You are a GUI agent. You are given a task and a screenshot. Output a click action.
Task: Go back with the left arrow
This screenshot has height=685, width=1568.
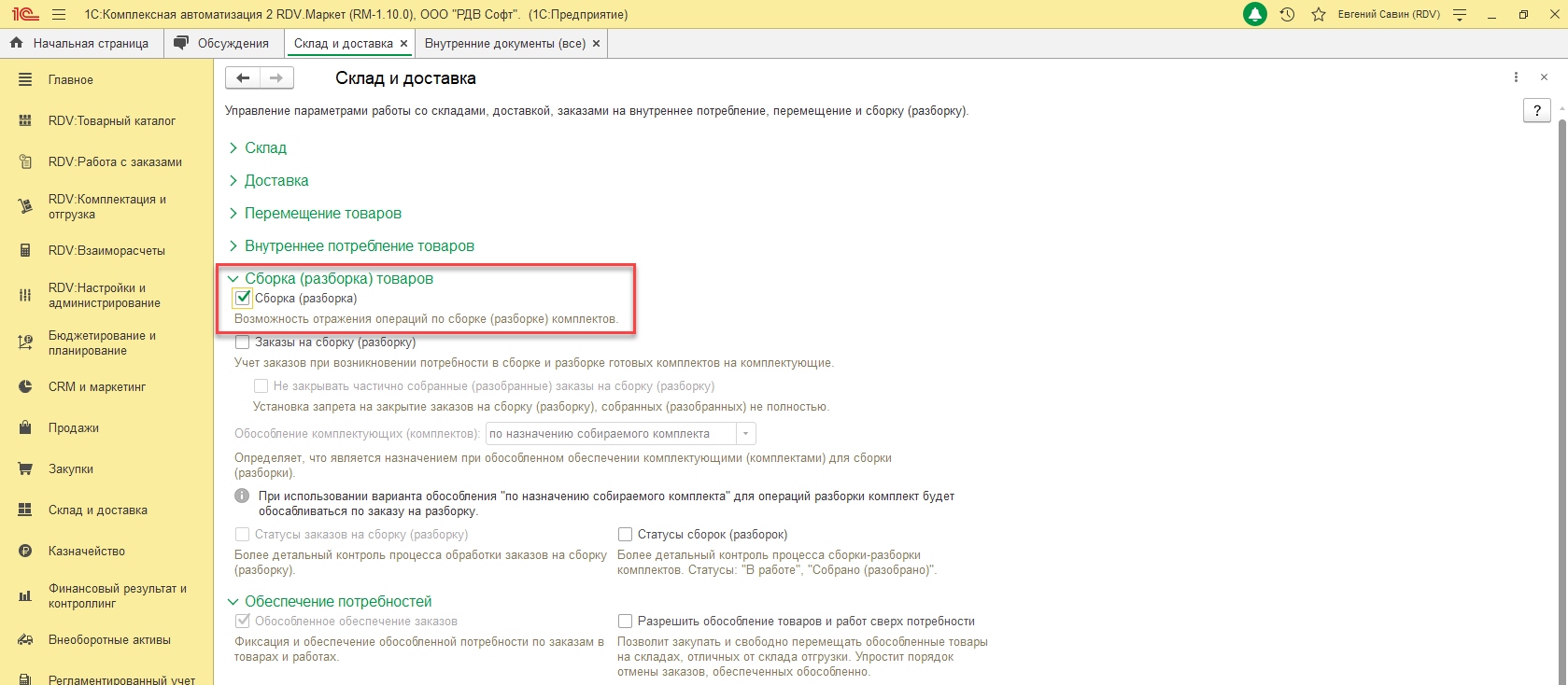(243, 78)
